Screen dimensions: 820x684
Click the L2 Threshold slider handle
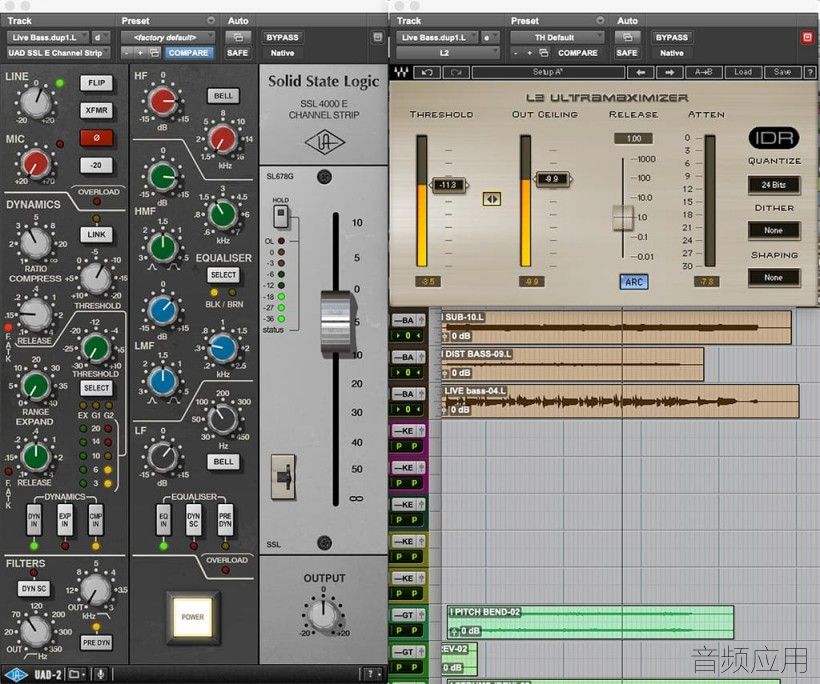[x=448, y=185]
